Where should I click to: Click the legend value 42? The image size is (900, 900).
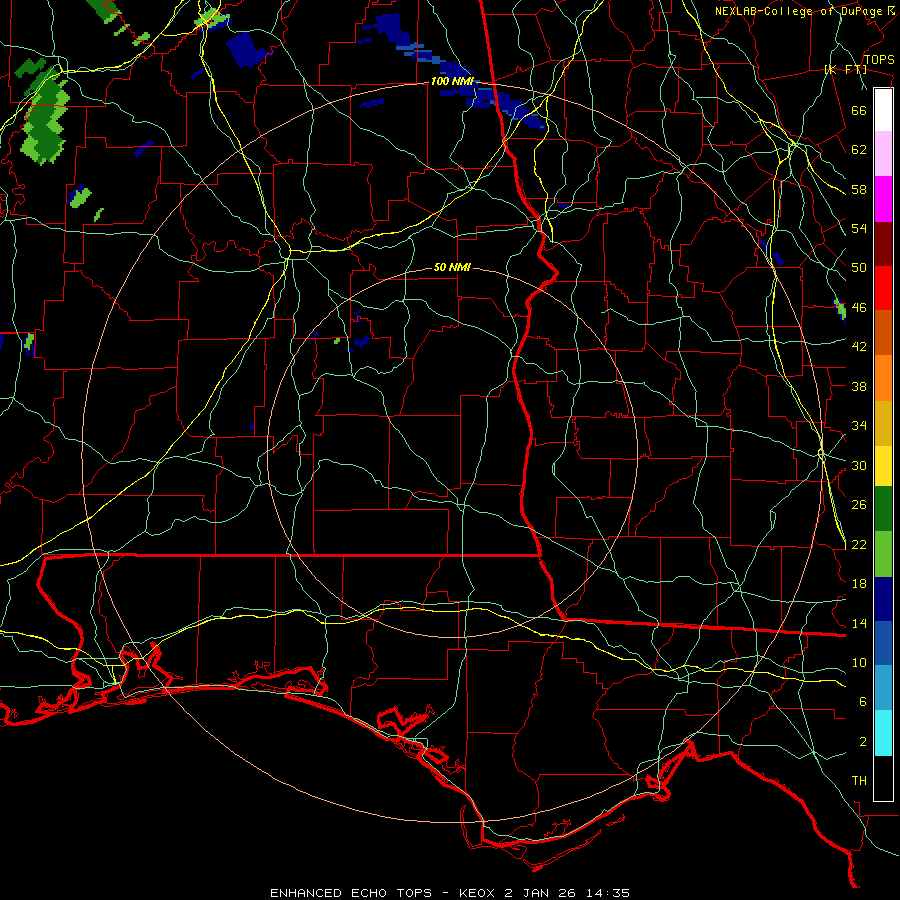859,347
